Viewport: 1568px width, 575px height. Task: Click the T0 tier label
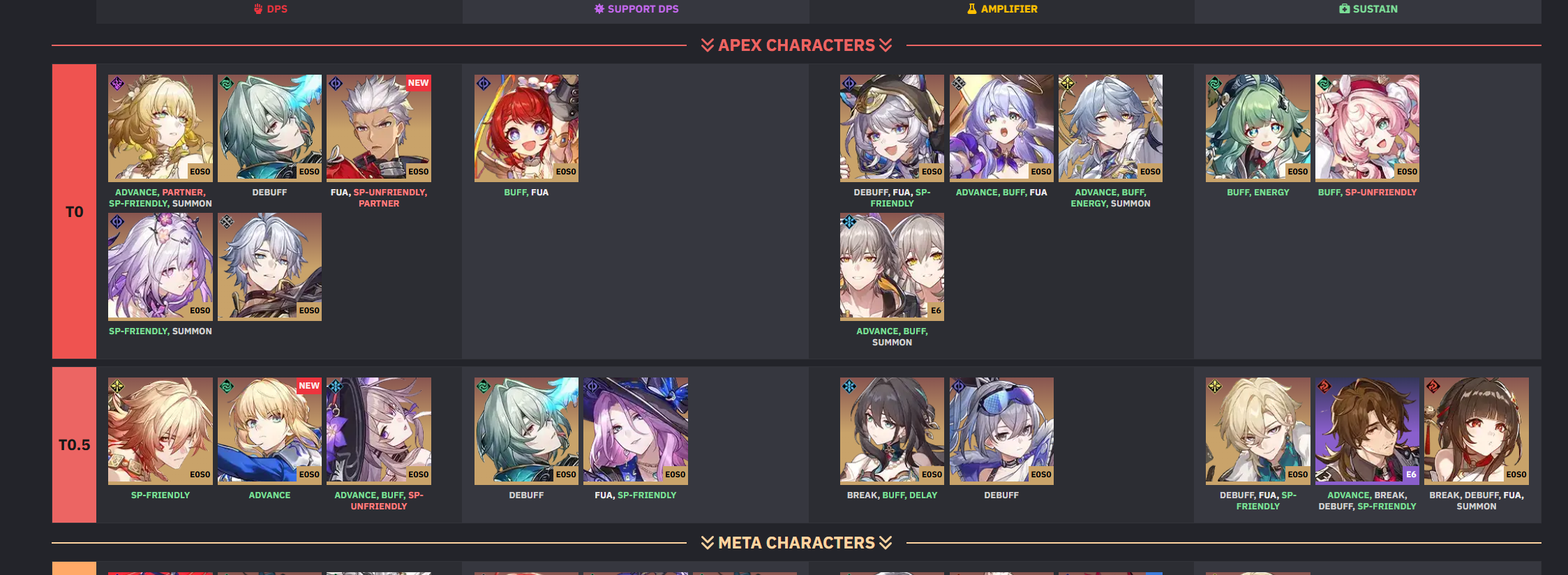(x=74, y=211)
